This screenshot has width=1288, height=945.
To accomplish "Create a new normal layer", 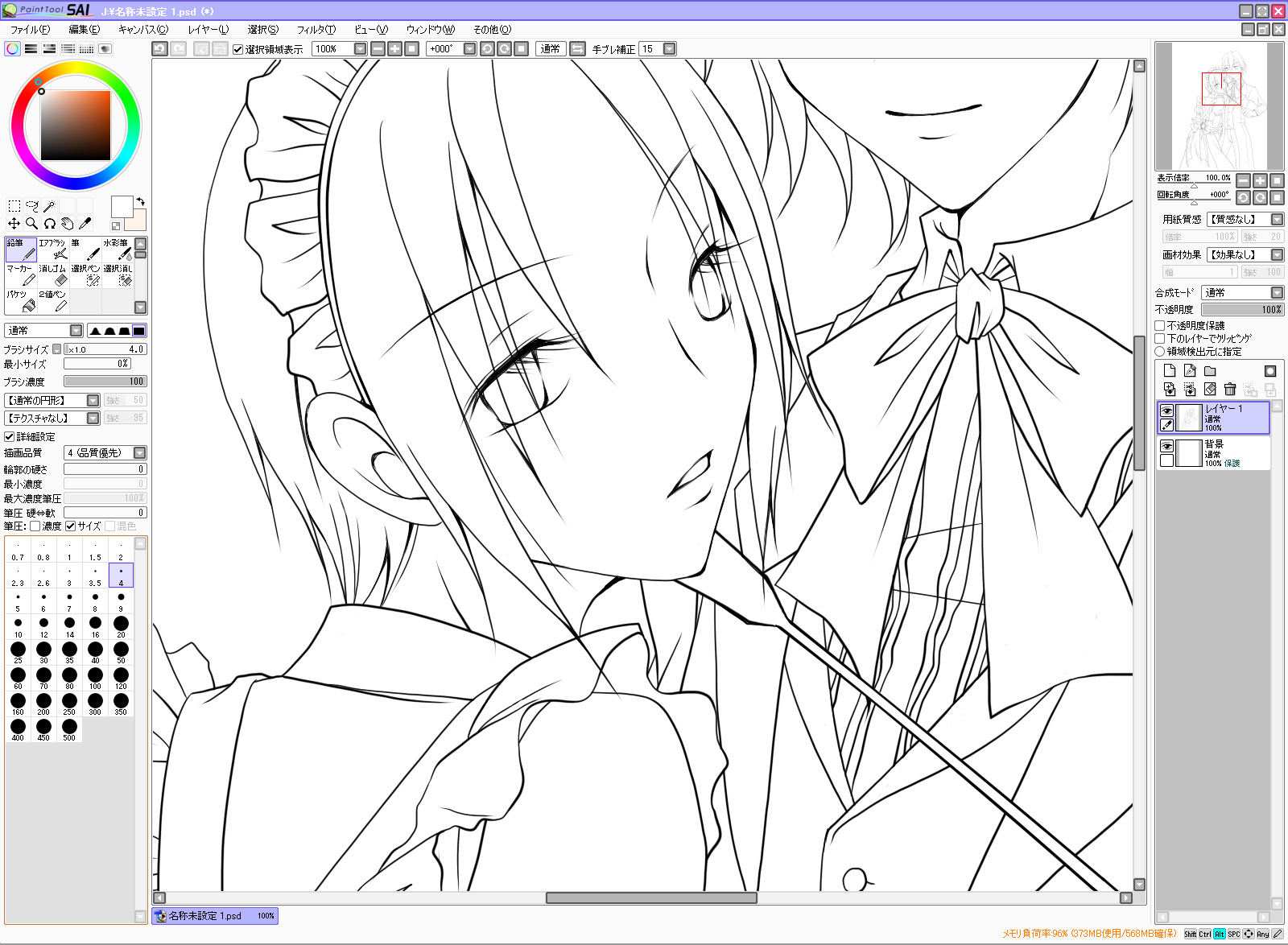I will [1170, 370].
